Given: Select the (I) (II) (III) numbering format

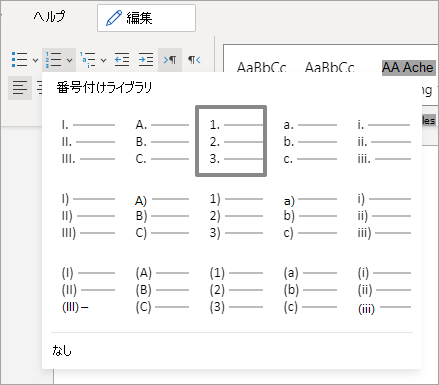Looking at the screenshot, I should [x=88, y=290].
